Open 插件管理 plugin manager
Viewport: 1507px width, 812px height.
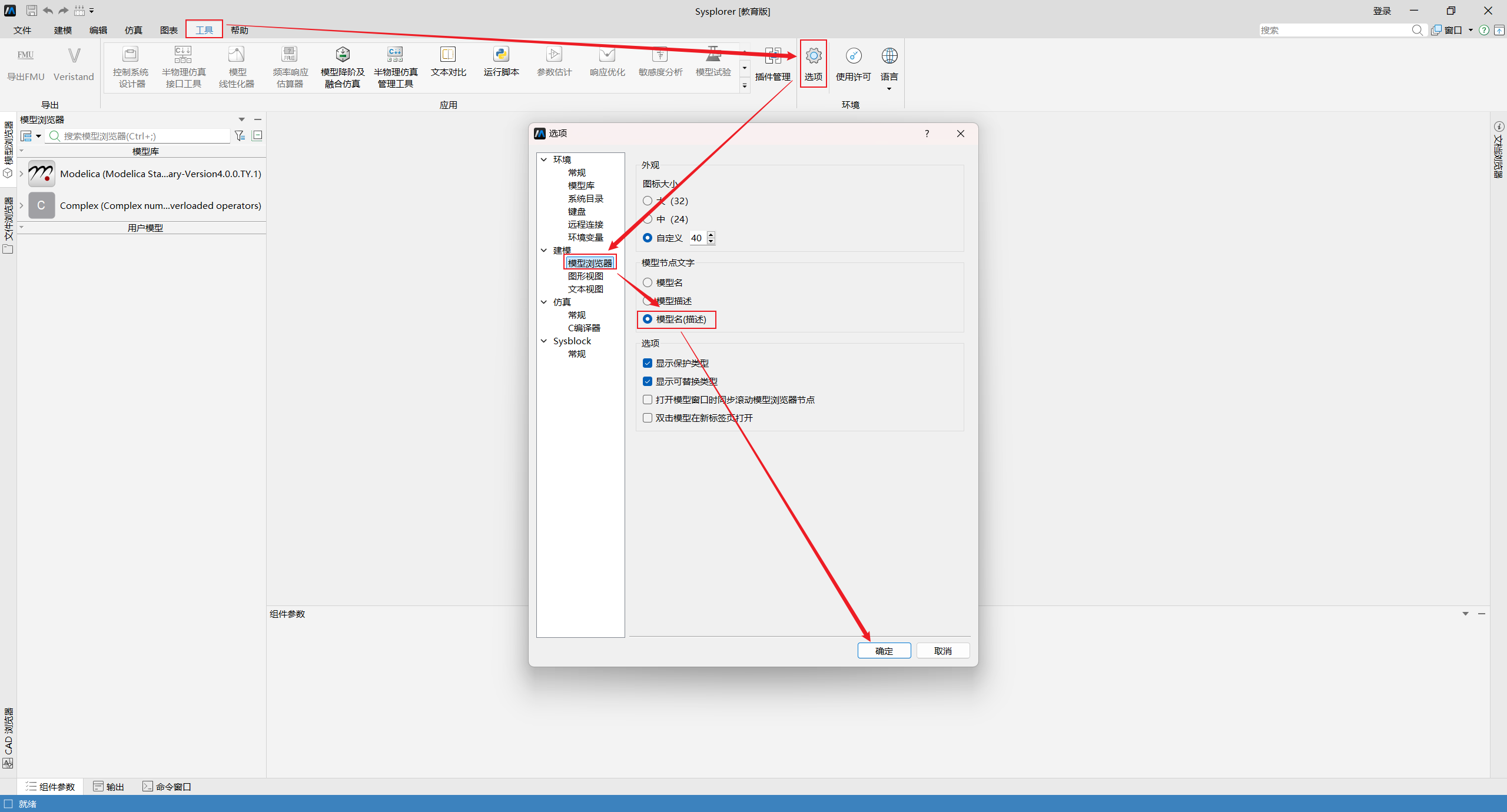coord(773,64)
